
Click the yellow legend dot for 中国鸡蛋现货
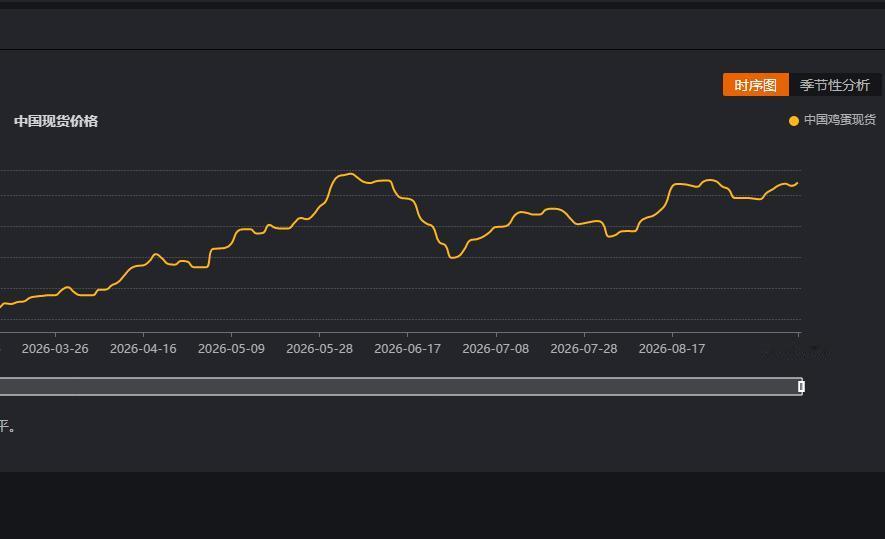[x=794, y=121]
